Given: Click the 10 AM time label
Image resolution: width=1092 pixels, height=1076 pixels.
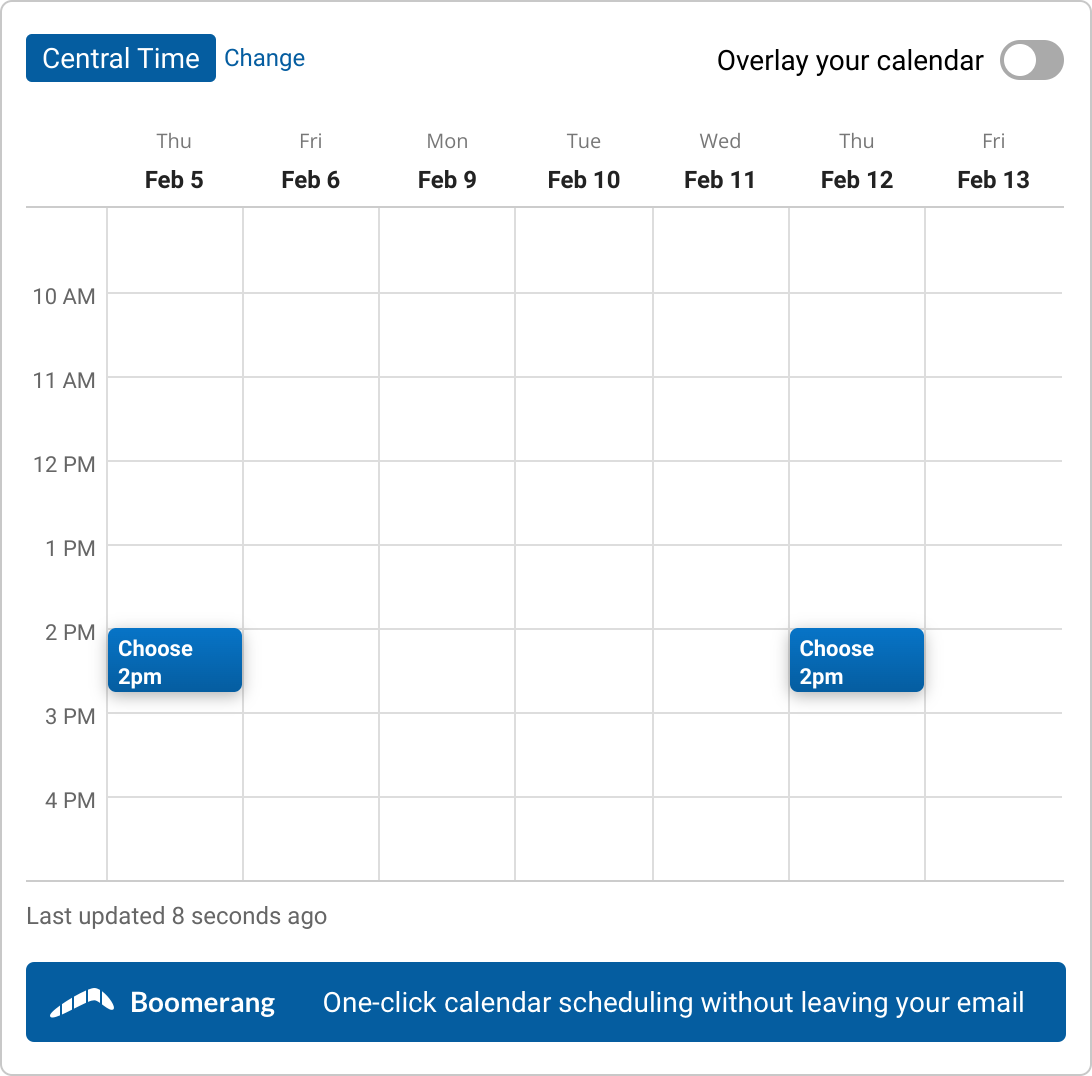Looking at the screenshot, I should (x=64, y=296).
